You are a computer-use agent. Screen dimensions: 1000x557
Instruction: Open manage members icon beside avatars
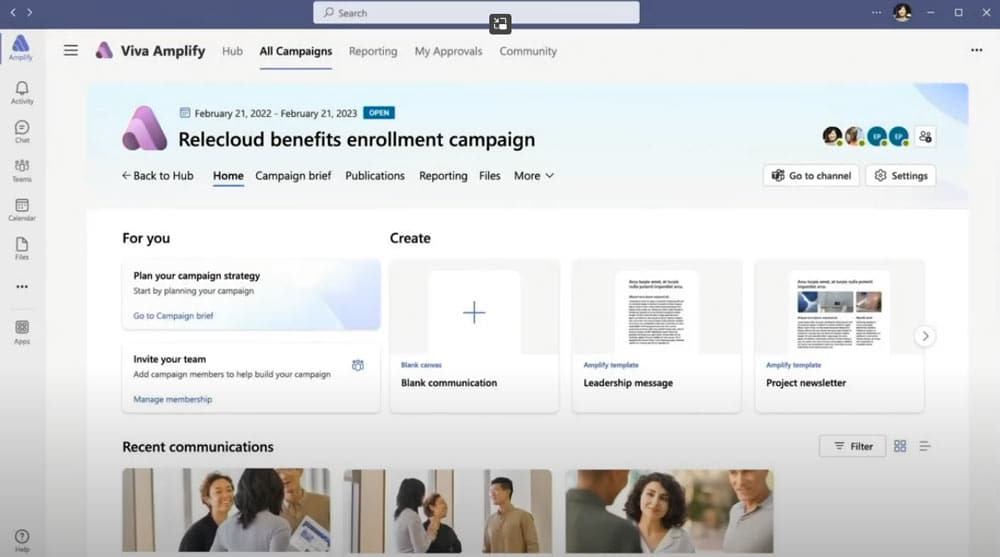point(925,137)
